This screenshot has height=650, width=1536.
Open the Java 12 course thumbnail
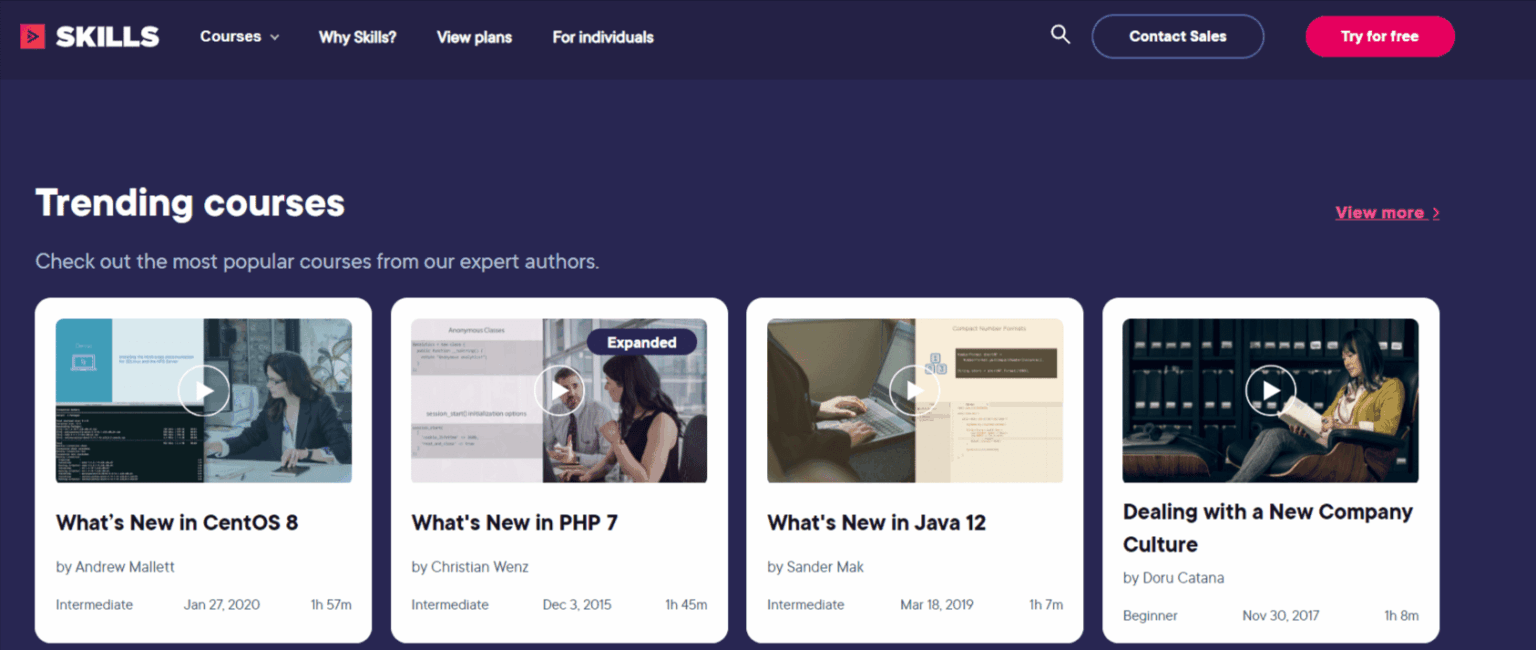[x=915, y=400]
